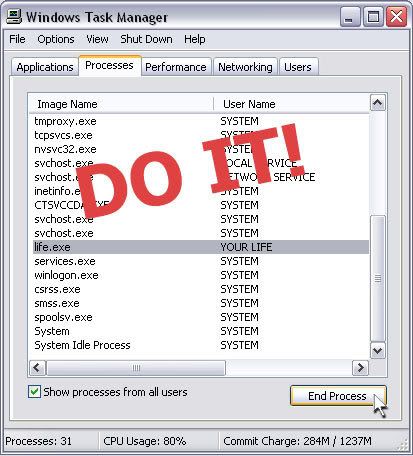
Task: Expand the View menu
Action: 97,39
